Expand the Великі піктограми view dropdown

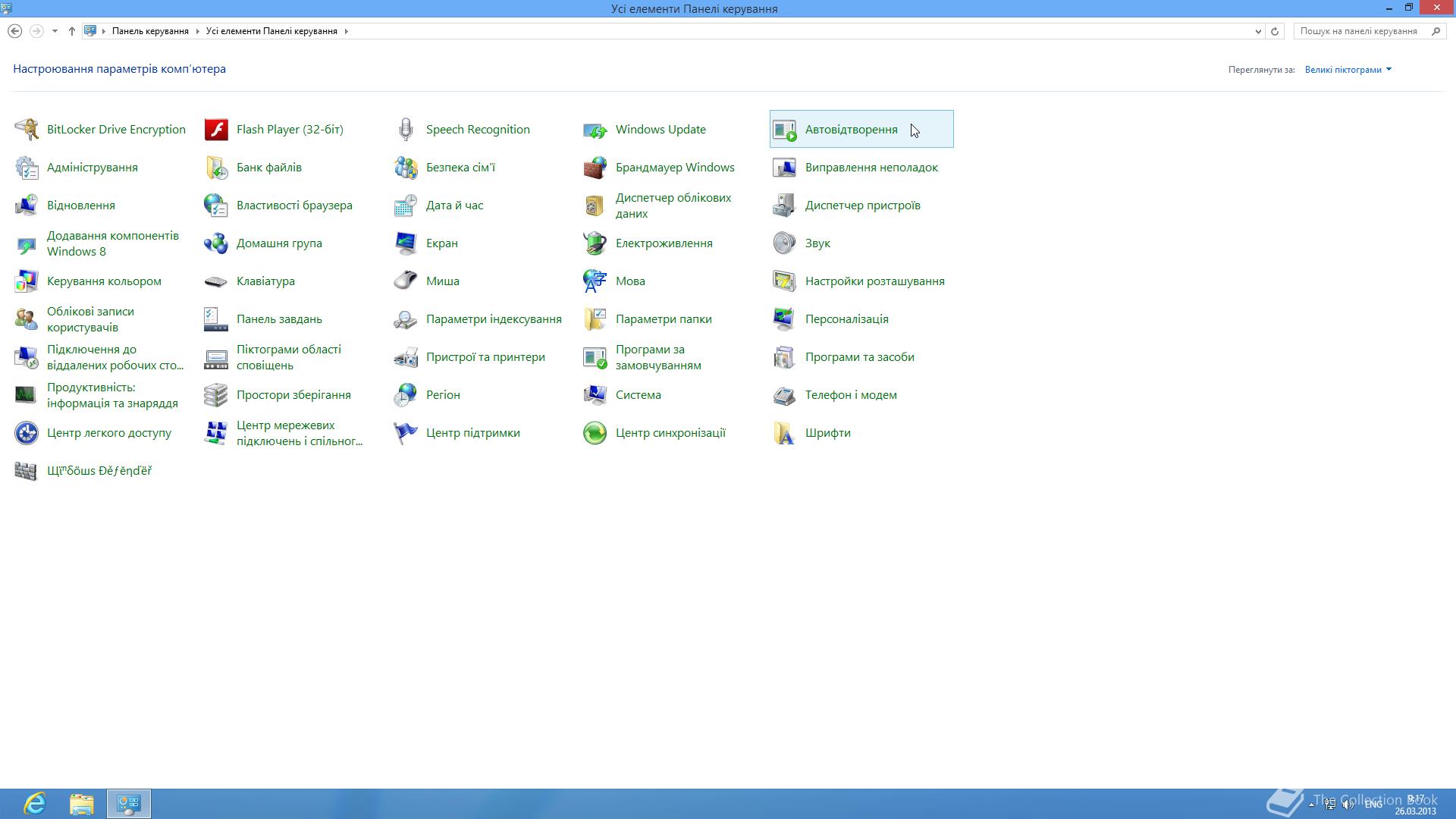pyautogui.click(x=1348, y=70)
